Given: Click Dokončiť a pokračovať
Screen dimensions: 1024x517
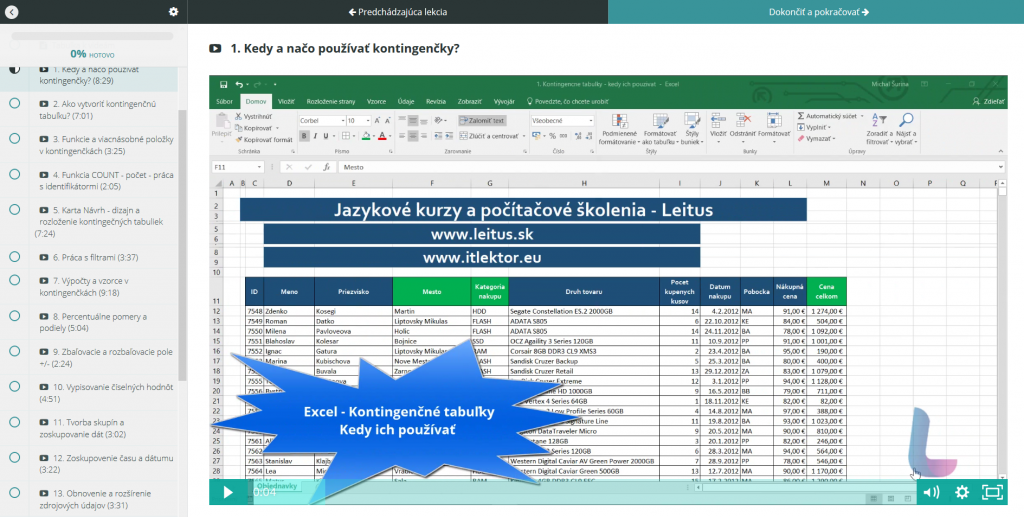Looking at the screenshot, I should pyautogui.click(x=816, y=12).
